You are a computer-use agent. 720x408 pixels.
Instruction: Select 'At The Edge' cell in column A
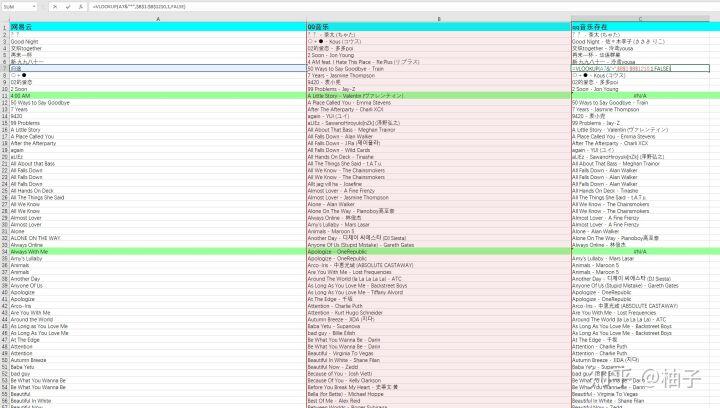tap(158, 340)
